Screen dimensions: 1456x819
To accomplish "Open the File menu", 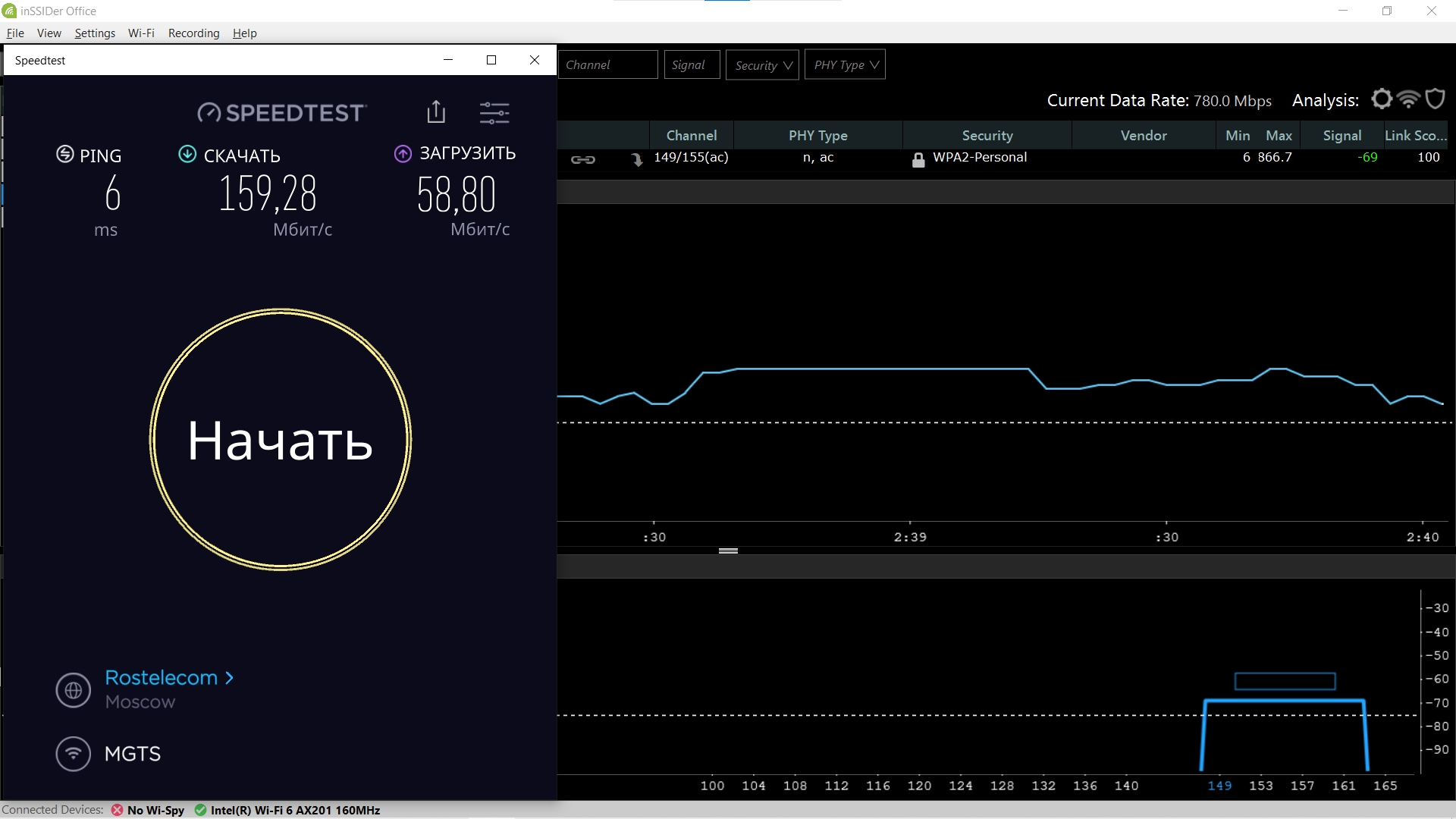I will pyautogui.click(x=15, y=33).
